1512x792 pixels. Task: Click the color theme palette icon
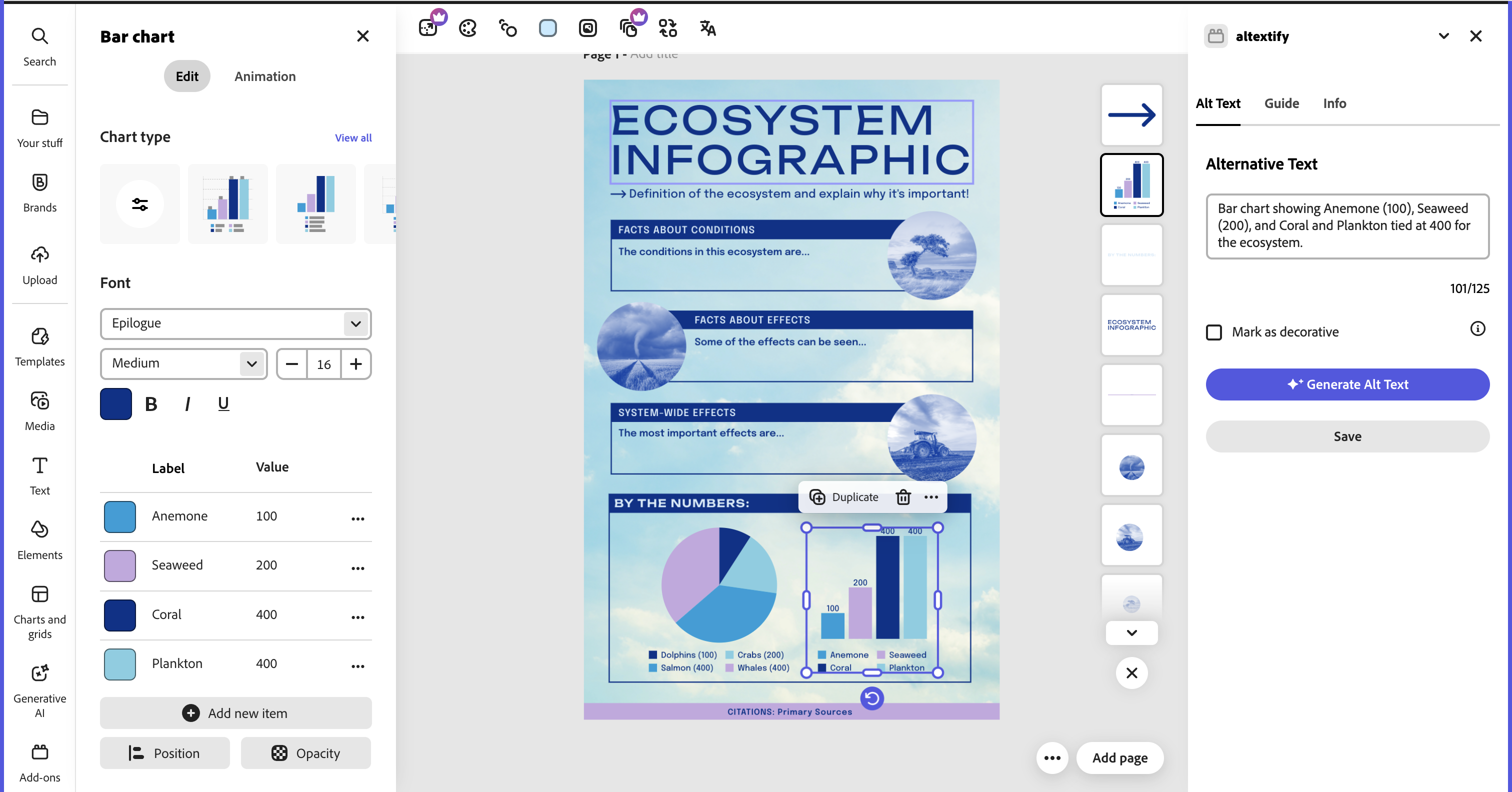click(468, 27)
